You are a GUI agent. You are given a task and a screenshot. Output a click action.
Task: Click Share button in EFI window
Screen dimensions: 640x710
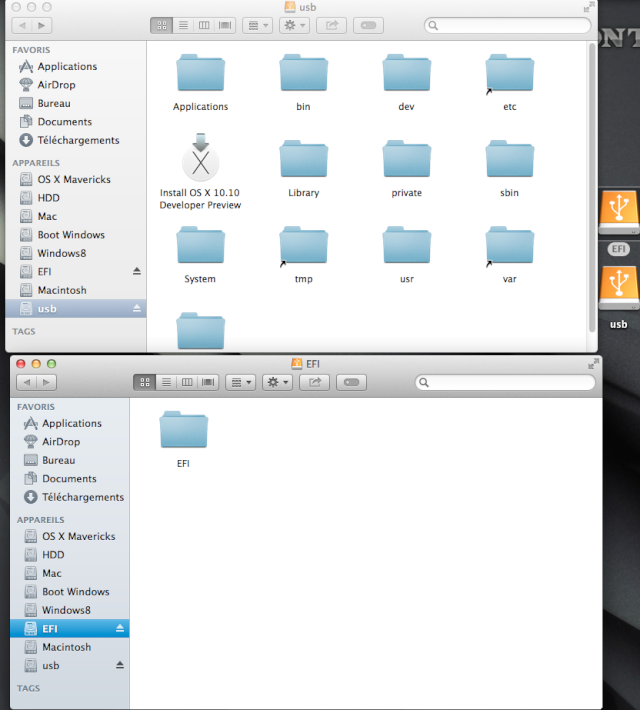point(315,382)
